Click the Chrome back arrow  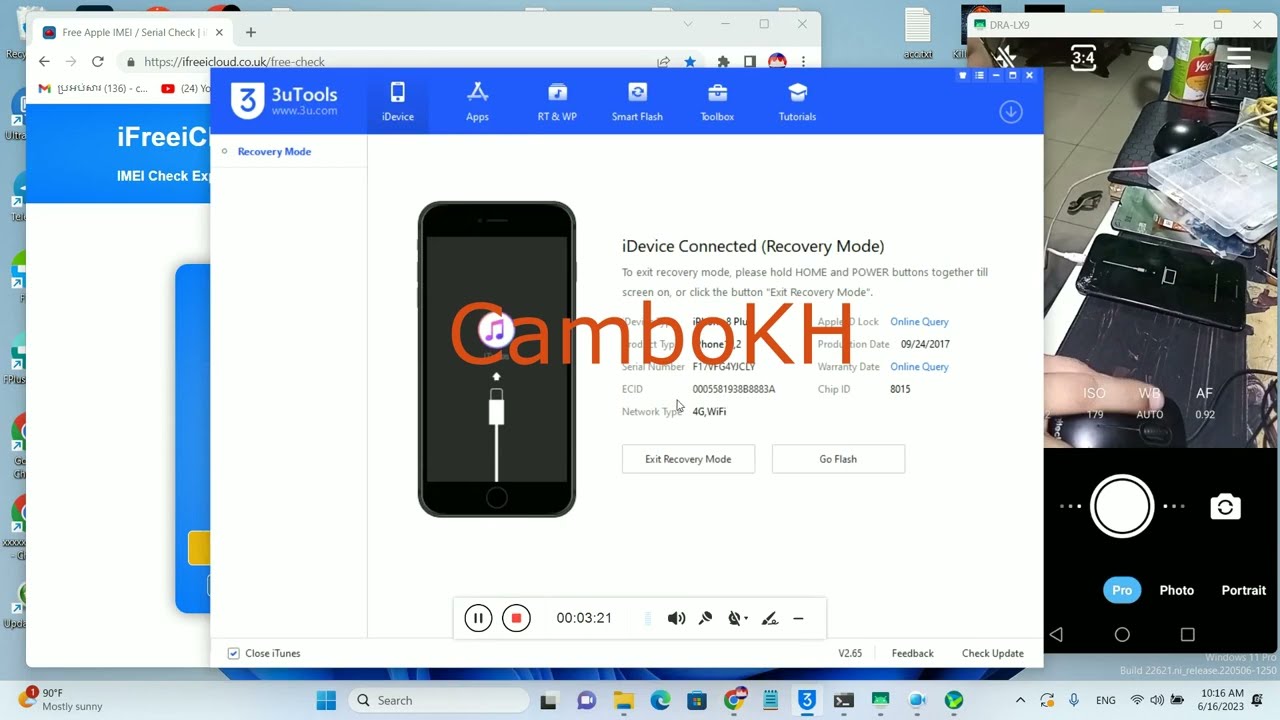point(44,61)
